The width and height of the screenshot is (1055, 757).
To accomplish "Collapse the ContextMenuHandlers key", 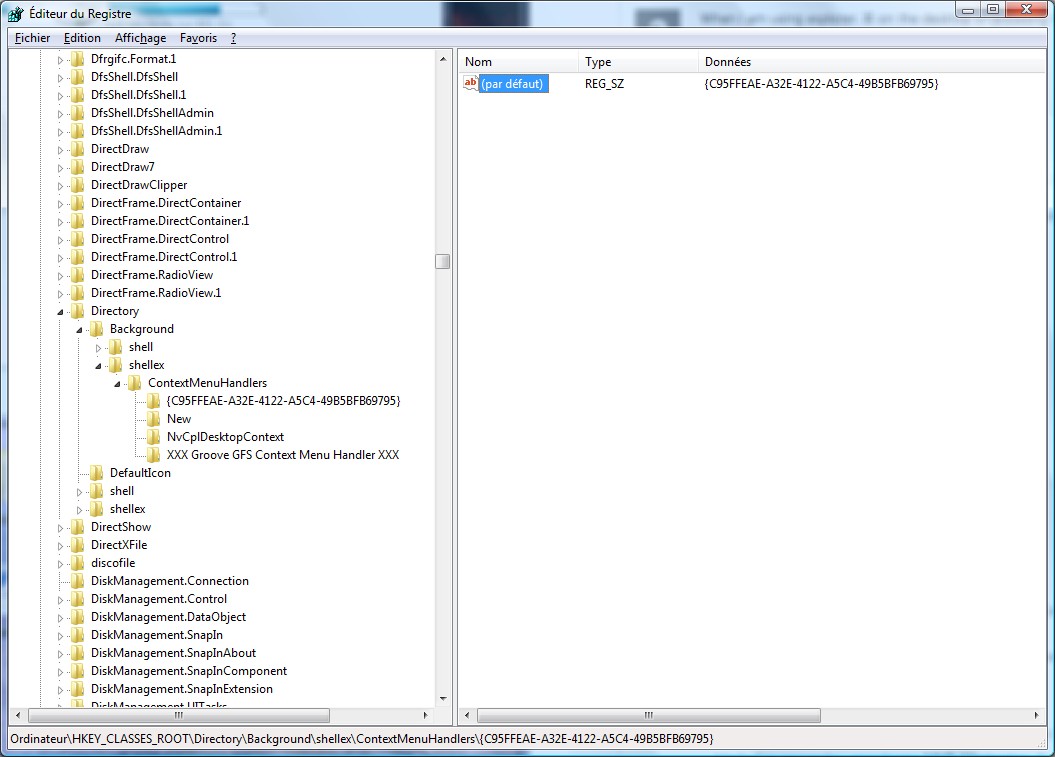I will coord(117,384).
